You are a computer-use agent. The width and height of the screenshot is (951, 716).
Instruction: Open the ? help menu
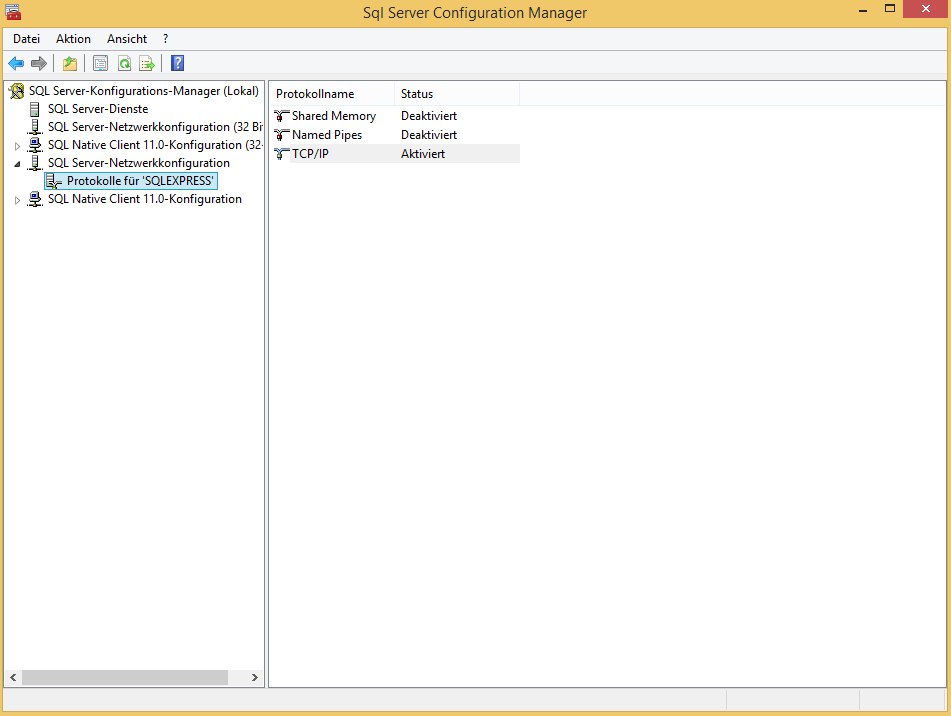tap(166, 39)
